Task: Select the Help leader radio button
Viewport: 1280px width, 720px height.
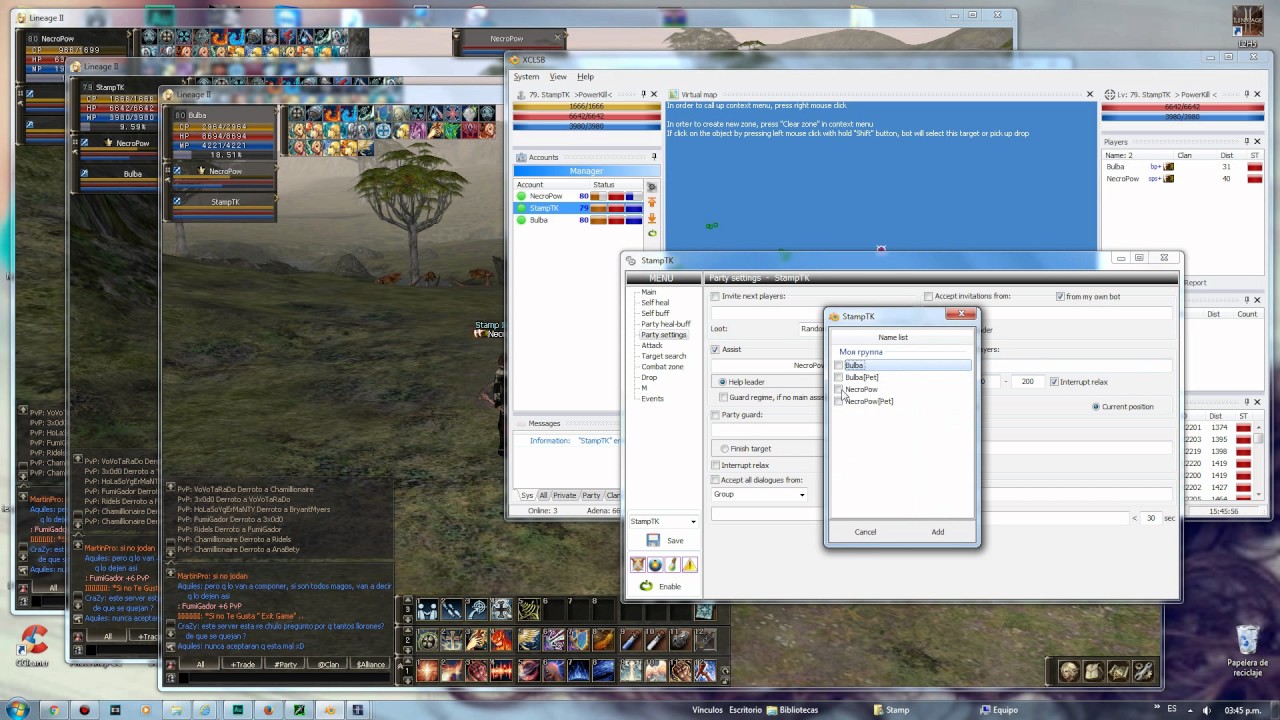Action: (722, 382)
